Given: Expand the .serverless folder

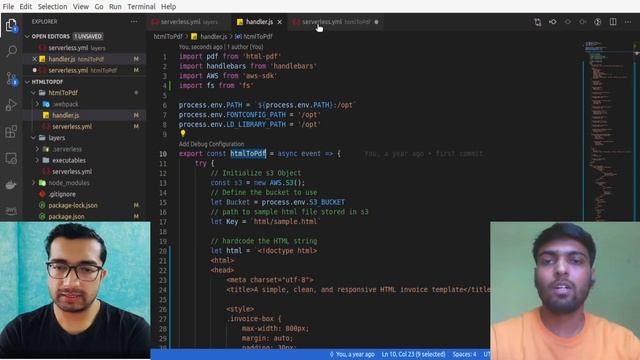Looking at the screenshot, I should coord(37,149).
